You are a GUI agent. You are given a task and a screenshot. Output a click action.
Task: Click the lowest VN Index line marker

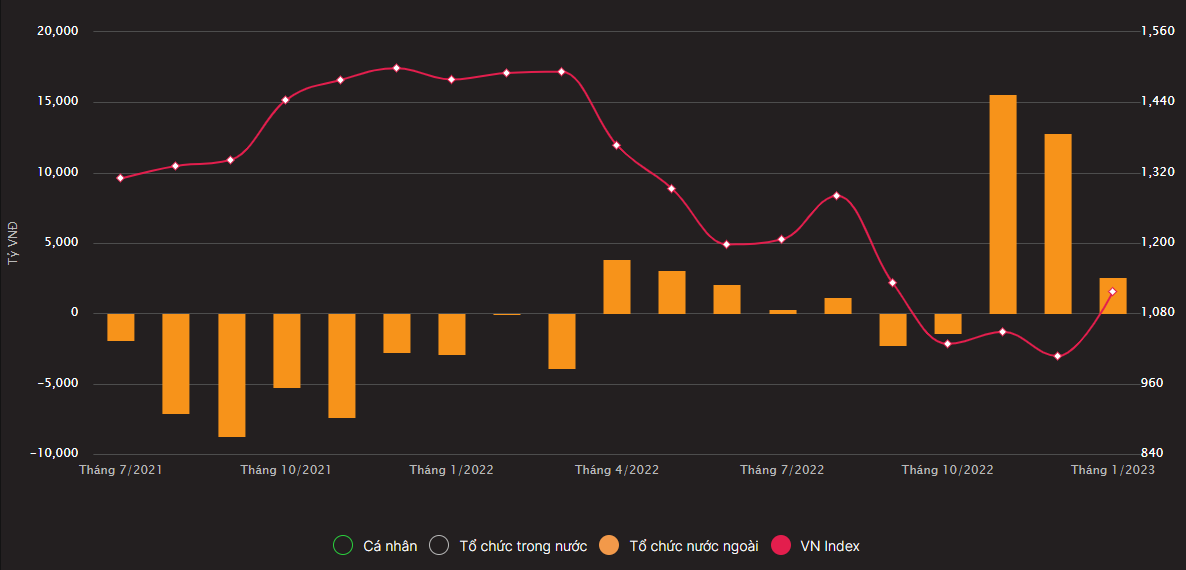tap(1058, 356)
